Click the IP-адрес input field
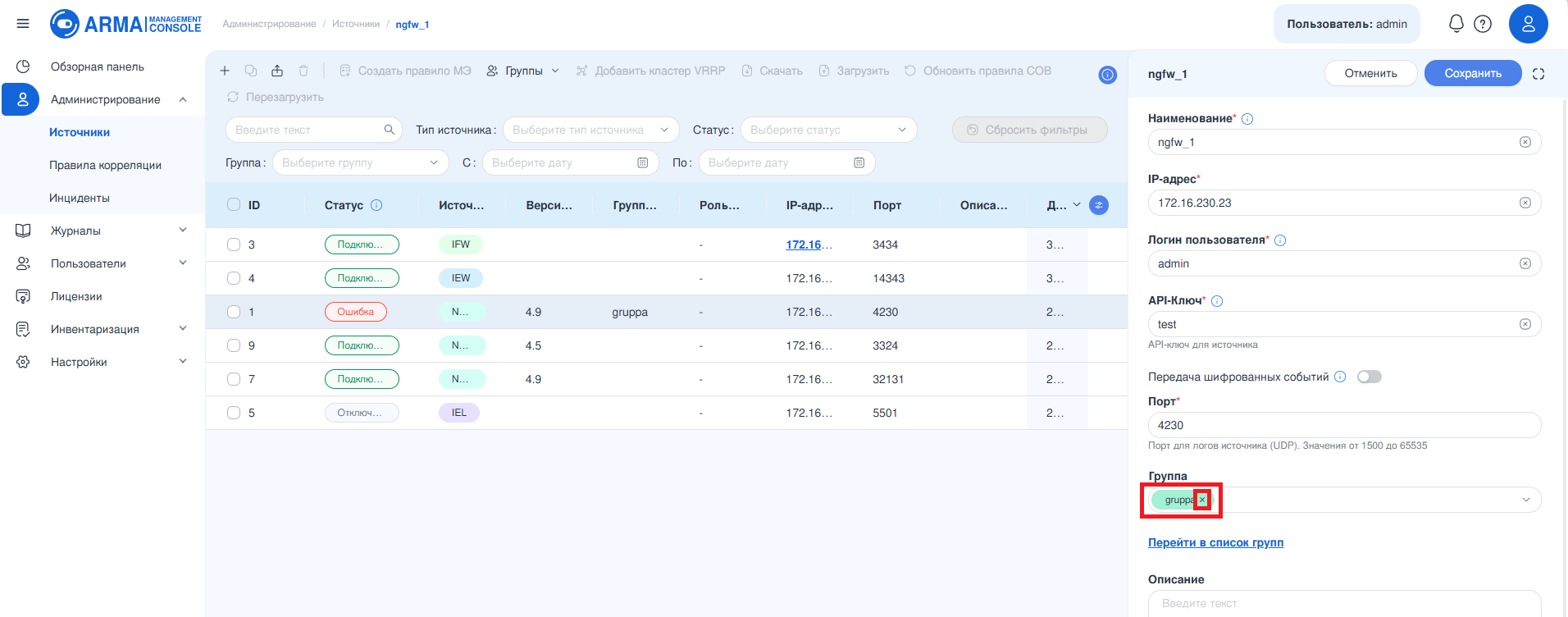 [1344, 203]
